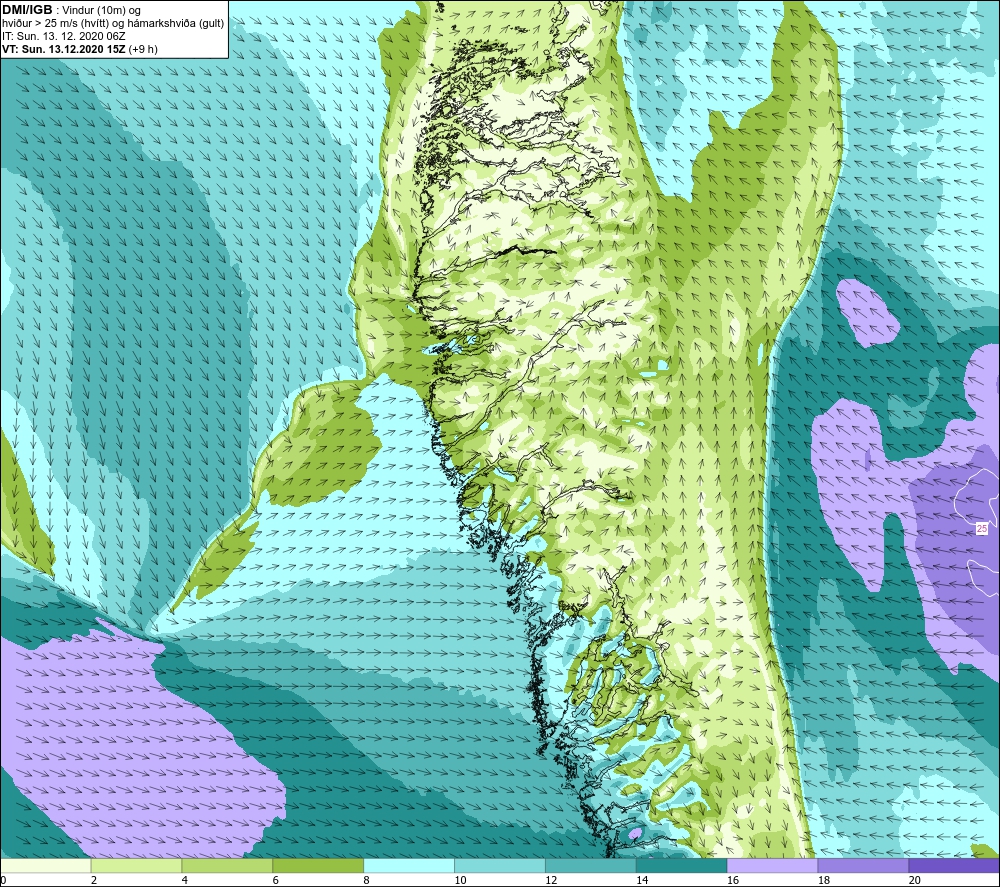Click the legend value '20'

[915, 881]
